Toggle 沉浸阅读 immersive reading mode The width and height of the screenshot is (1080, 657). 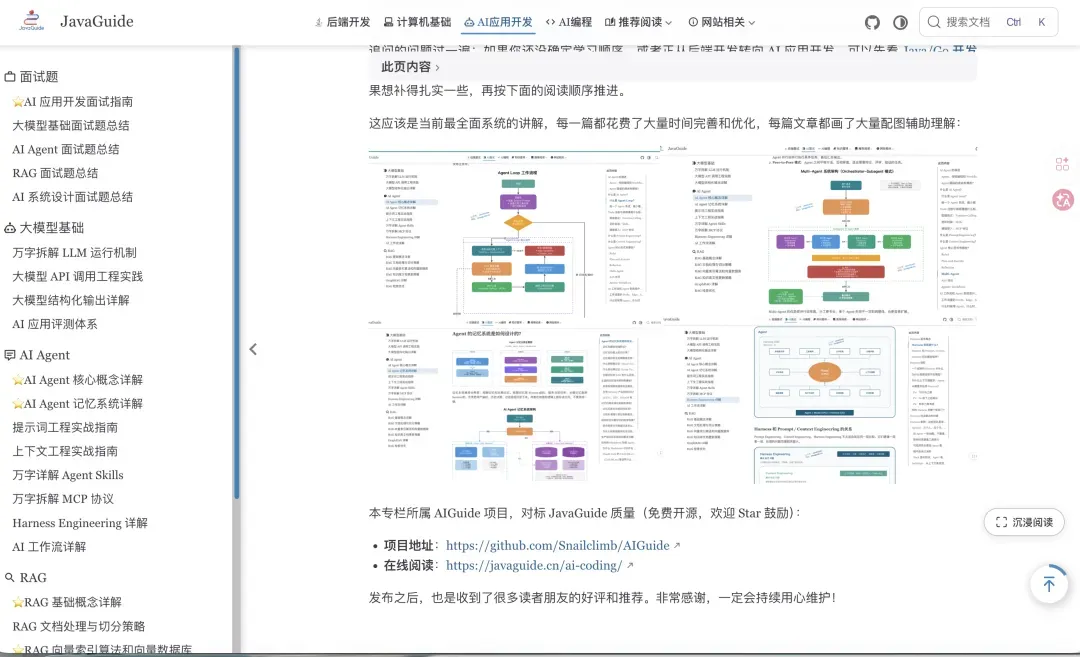tap(1024, 522)
